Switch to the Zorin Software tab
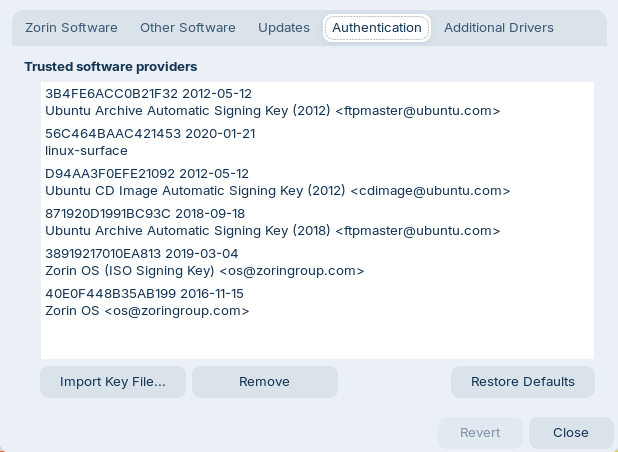 (x=70, y=28)
